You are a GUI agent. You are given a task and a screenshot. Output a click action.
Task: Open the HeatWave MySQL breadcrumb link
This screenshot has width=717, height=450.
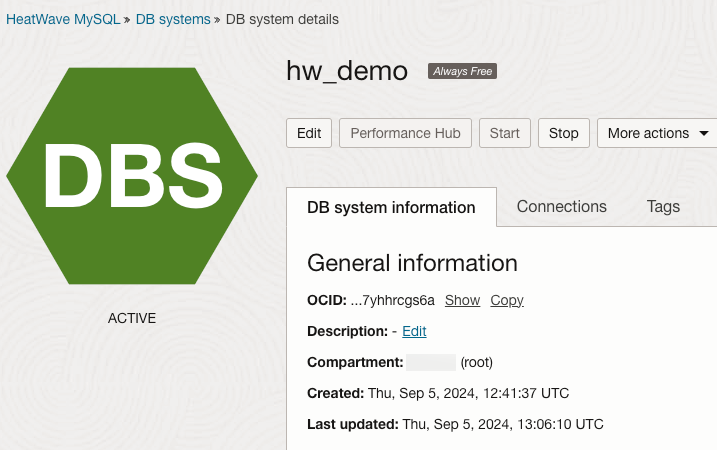point(63,19)
